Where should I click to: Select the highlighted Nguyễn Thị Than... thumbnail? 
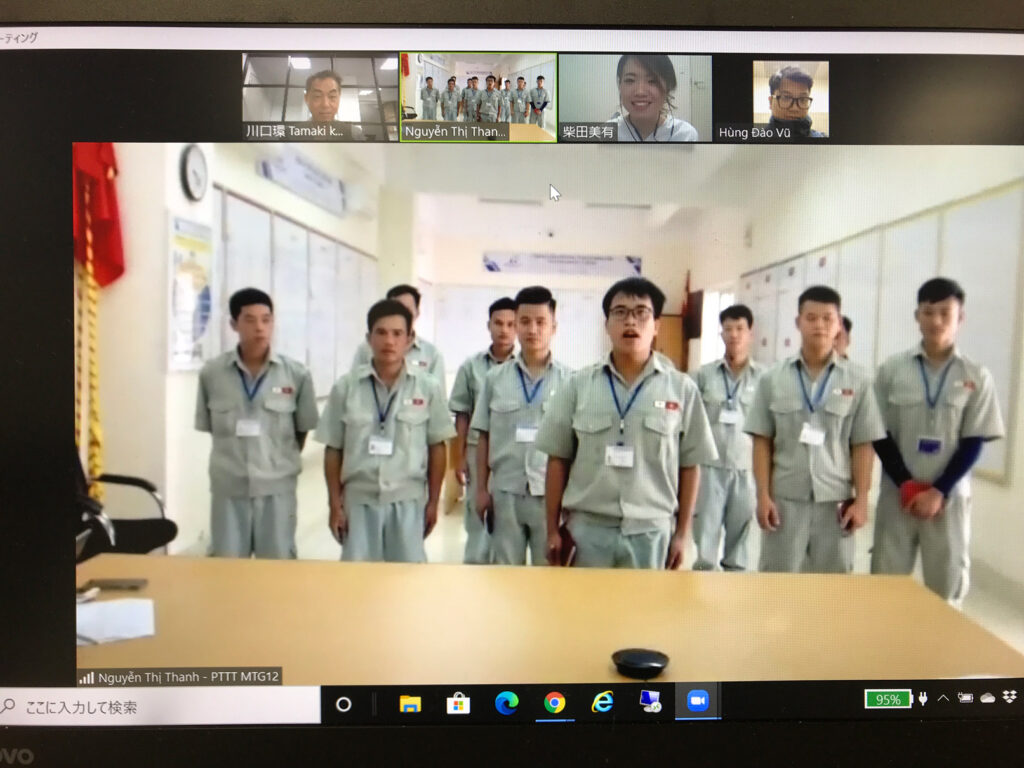pos(478,97)
